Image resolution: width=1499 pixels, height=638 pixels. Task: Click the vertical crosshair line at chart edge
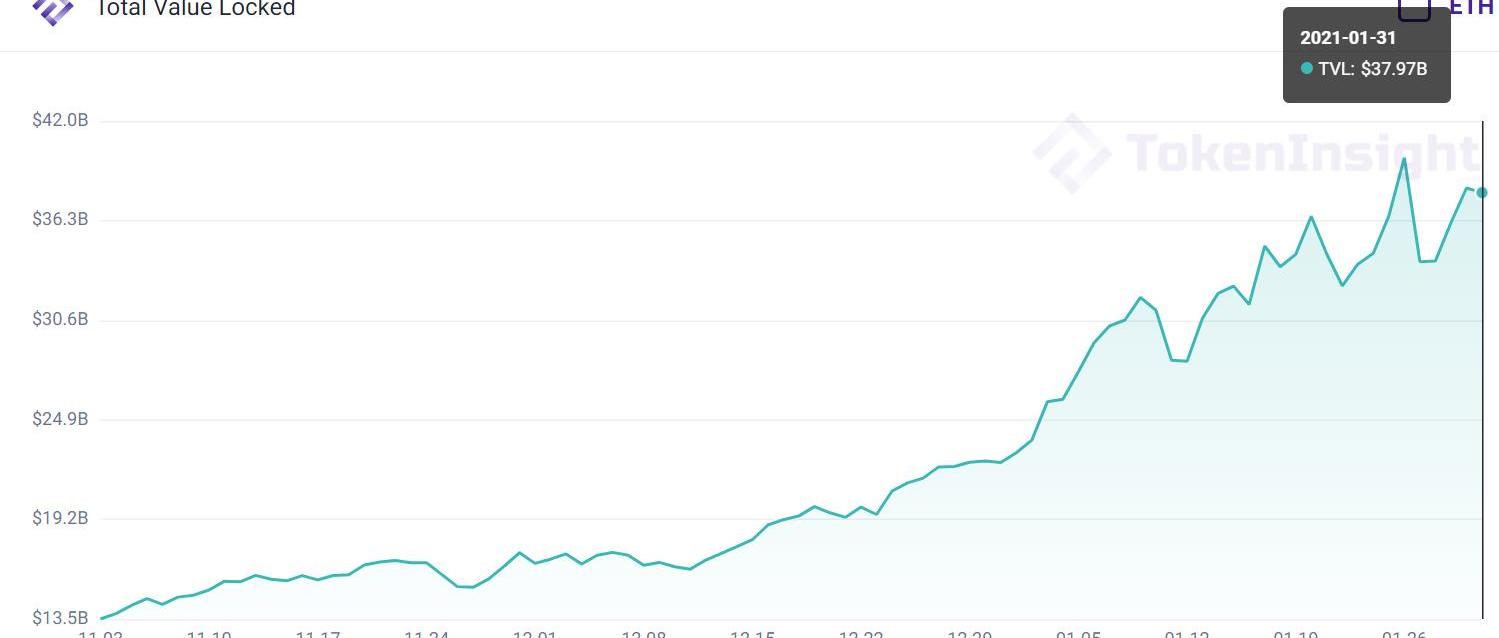click(1482, 370)
